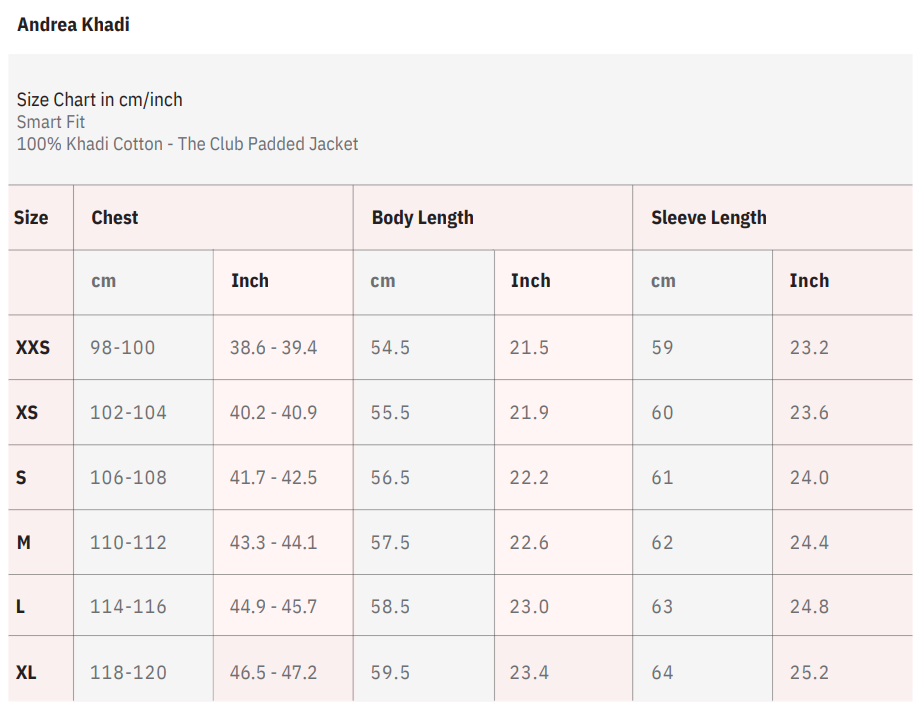This screenshot has width=924, height=714.
Task: Click chest inch value 40.2 - 40.9
Action: pyautogui.click(x=273, y=412)
